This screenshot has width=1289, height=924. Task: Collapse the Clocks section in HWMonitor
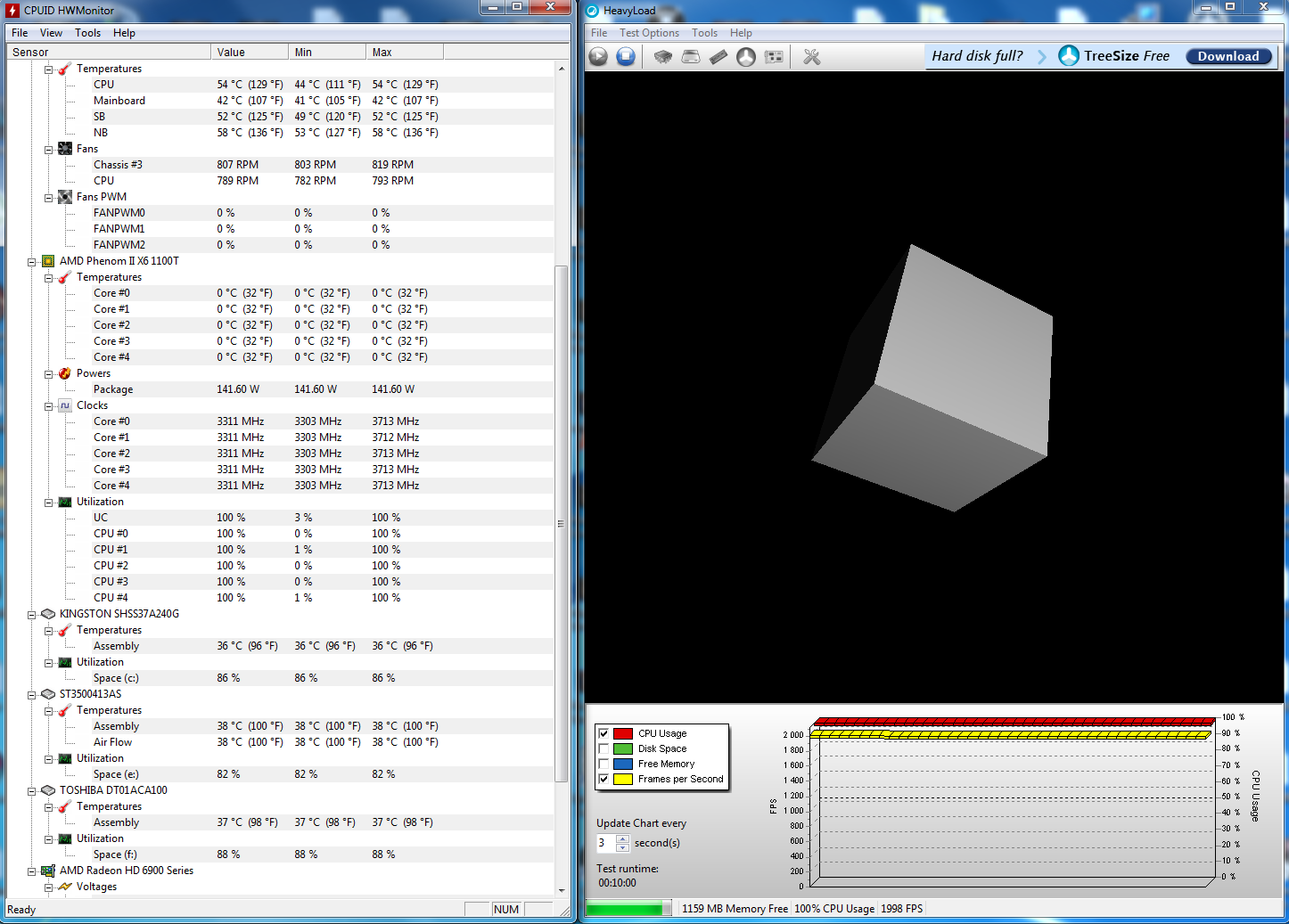pos(49,406)
